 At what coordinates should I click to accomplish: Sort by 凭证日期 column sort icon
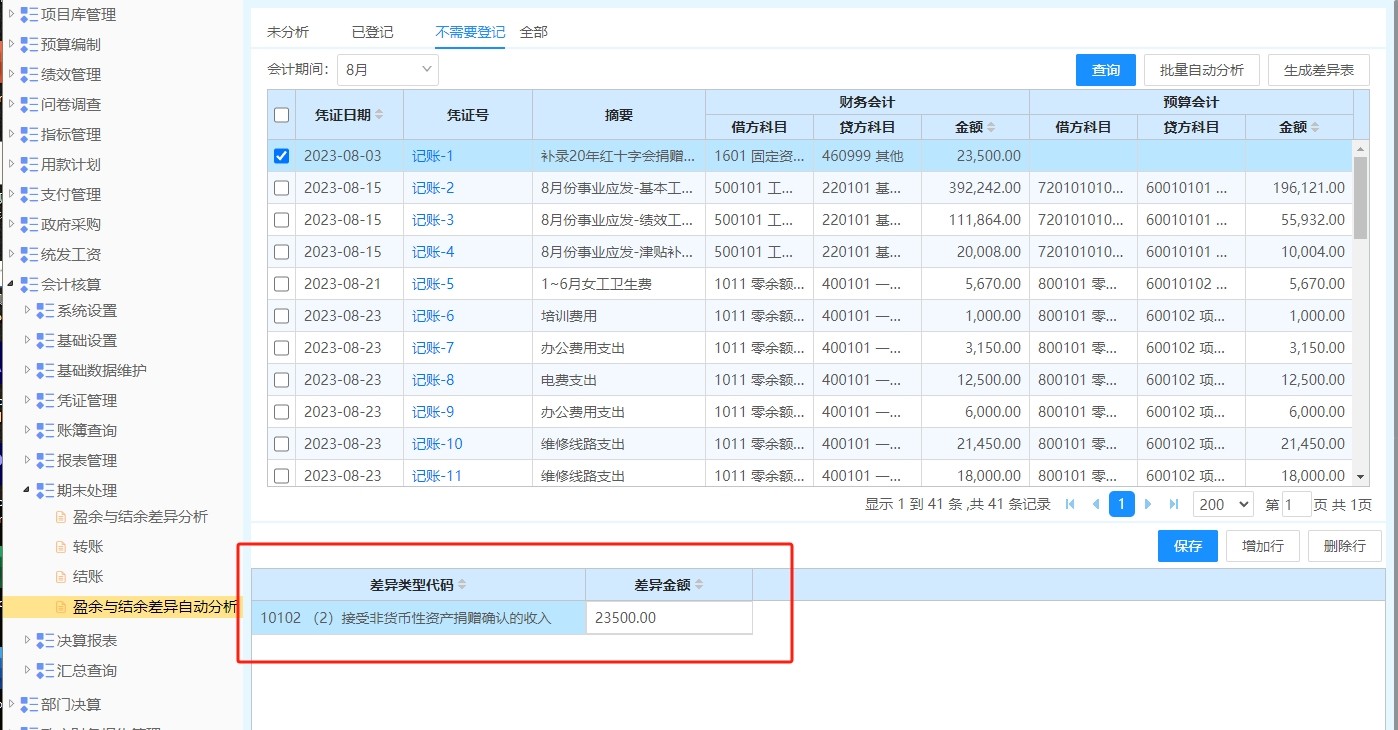tap(379, 115)
